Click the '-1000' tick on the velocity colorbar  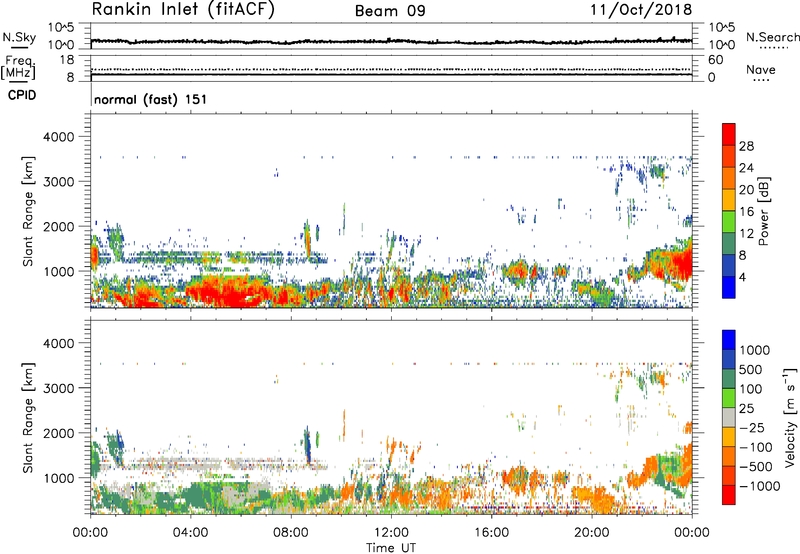point(759,486)
